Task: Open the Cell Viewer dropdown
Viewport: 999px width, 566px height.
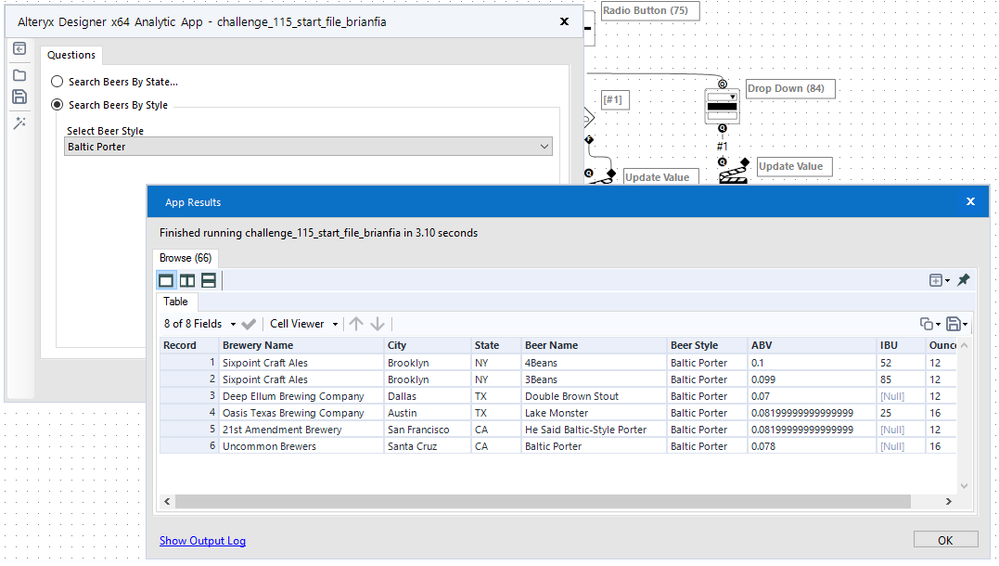Action: pyautogui.click(x=303, y=324)
